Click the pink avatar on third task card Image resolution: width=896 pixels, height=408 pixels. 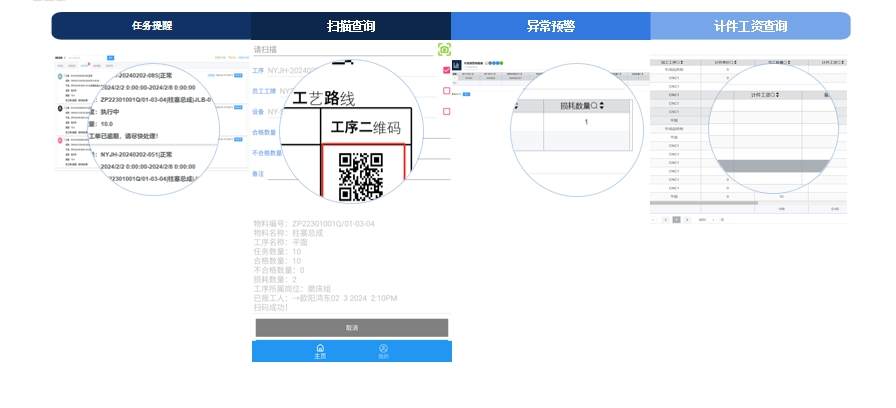click(x=60, y=140)
